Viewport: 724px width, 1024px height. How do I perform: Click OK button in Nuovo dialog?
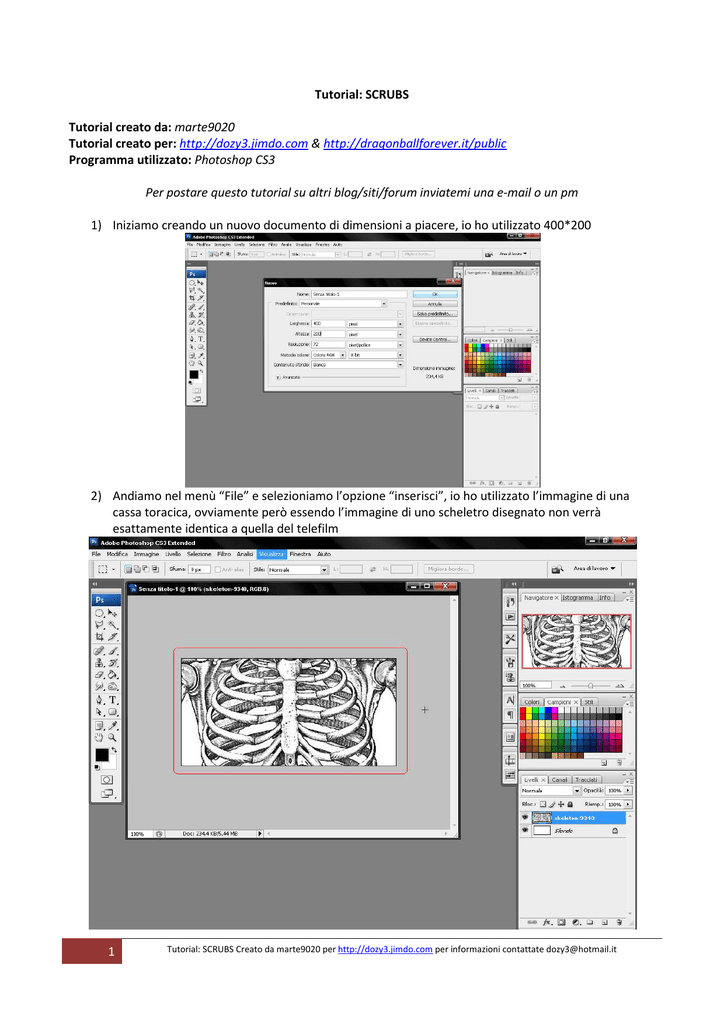click(x=435, y=294)
